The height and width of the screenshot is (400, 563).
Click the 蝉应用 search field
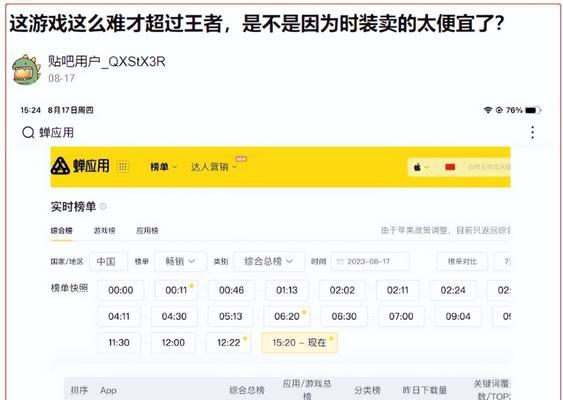(x=56, y=132)
